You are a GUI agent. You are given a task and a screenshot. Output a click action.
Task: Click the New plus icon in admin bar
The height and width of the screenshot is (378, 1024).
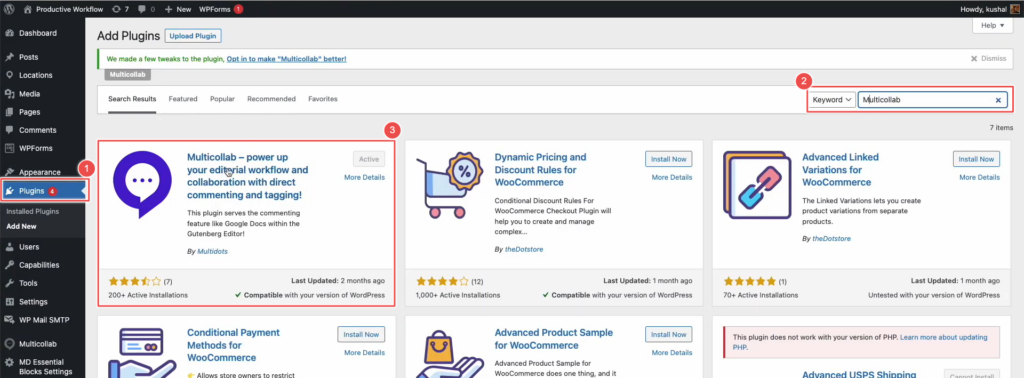click(168, 10)
